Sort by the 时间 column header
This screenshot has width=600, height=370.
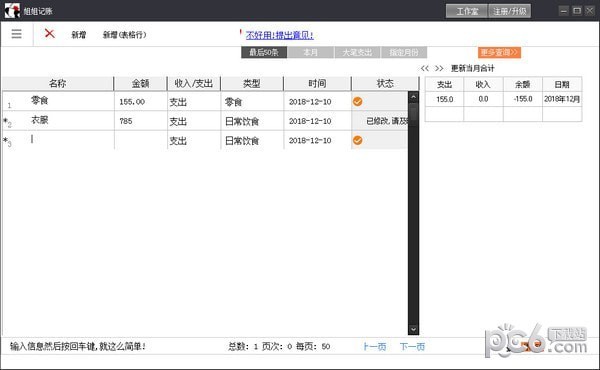click(x=317, y=83)
